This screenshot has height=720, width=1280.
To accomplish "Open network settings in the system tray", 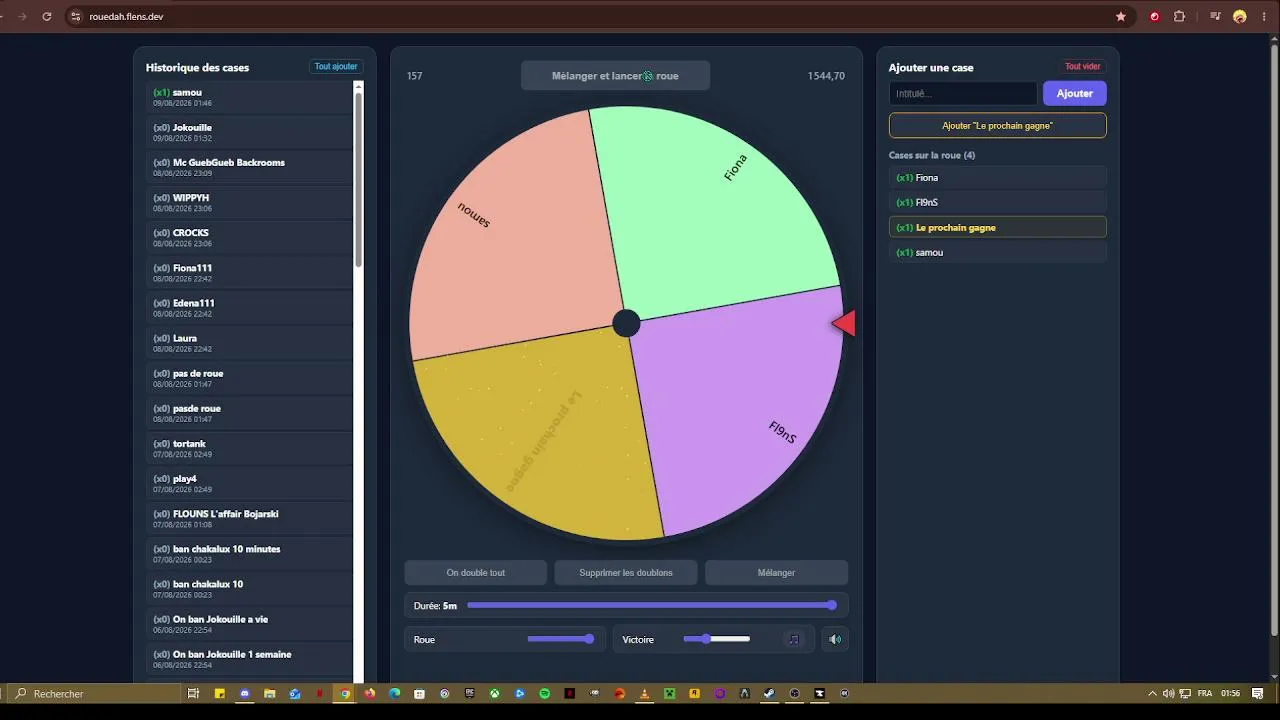I will tap(1185, 693).
